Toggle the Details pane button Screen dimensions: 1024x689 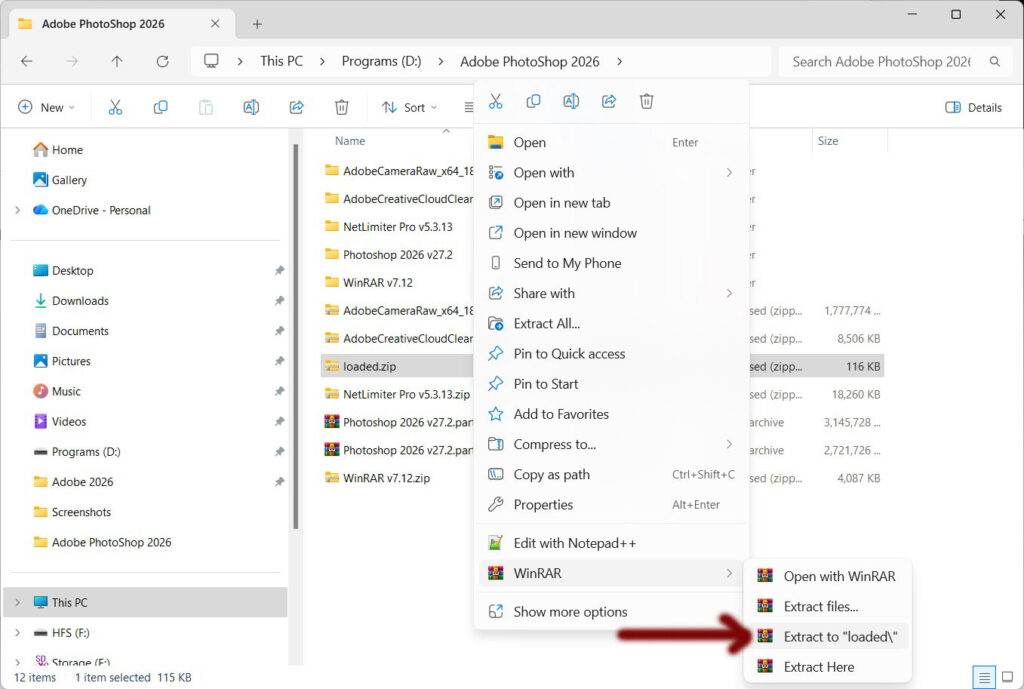coord(973,107)
